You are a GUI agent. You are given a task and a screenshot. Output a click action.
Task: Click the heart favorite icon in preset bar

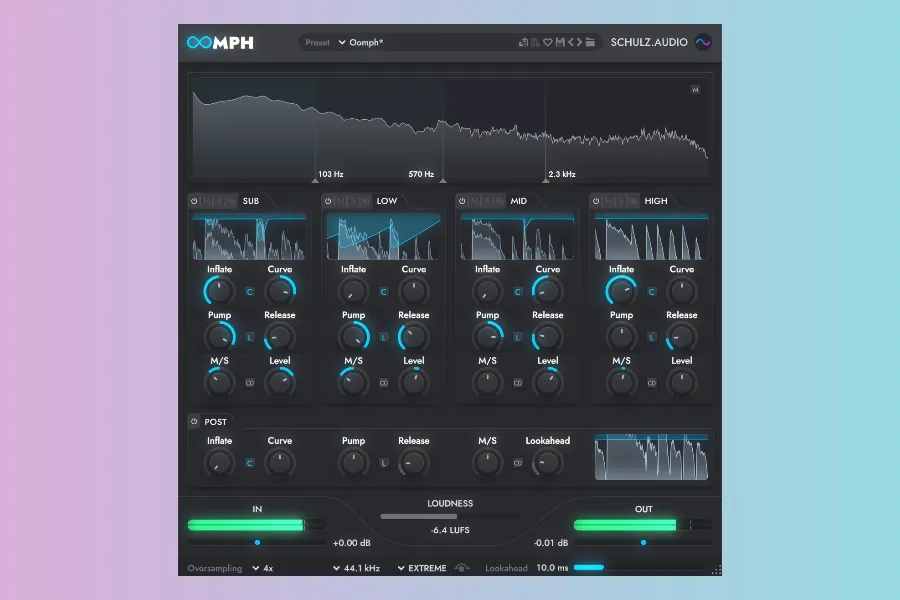tap(547, 43)
